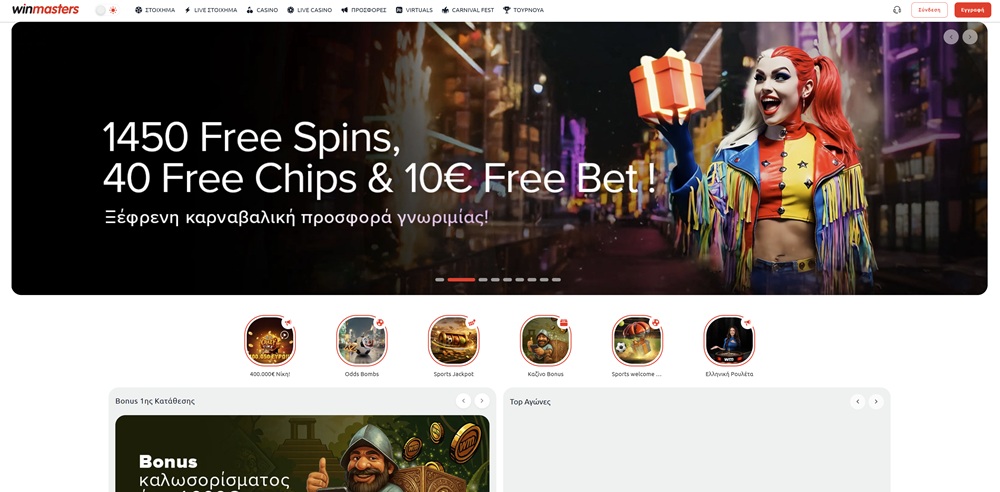Open the Τουρνουά menu item

point(523,10)
